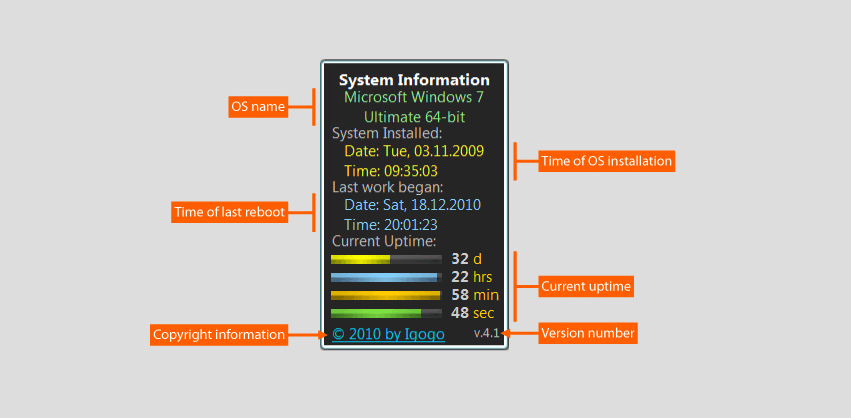The width and height of the screenshot is (851, 418).
Task: Click the Microsoft Windows 7 text
Action: pos(414,98)
